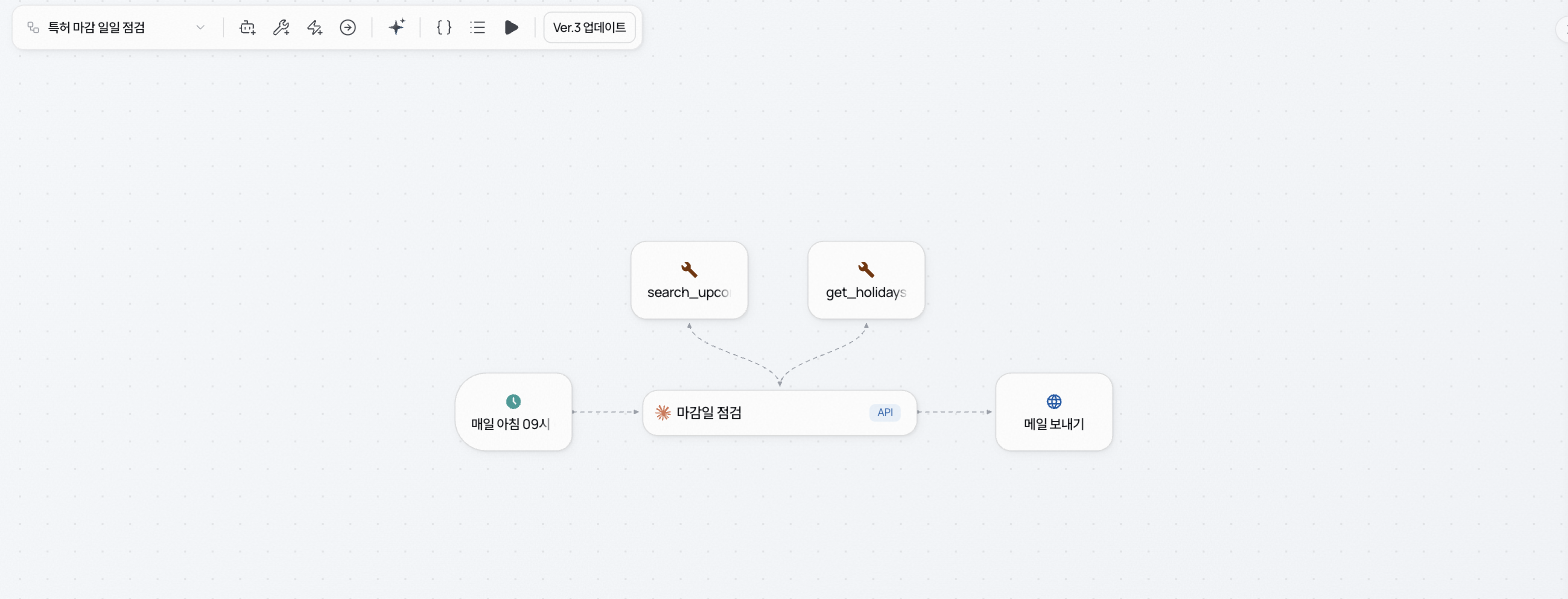Select the 마감일 점검 agent node
This screenshot has width=1568, height=599.
click(x=780, y=413)
